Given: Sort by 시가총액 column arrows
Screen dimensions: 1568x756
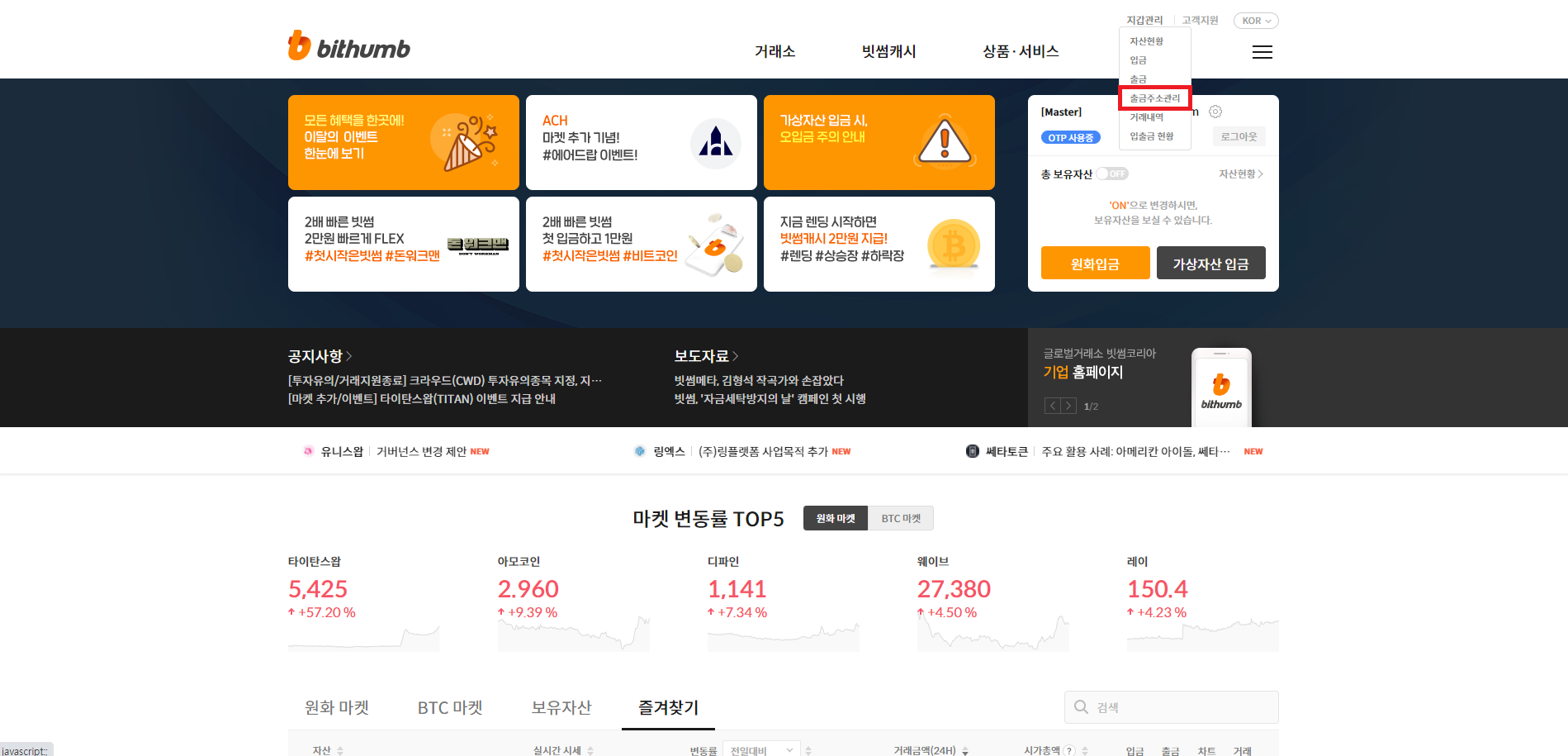Looking at the screenshot, I should click(x=1085, y=750).
